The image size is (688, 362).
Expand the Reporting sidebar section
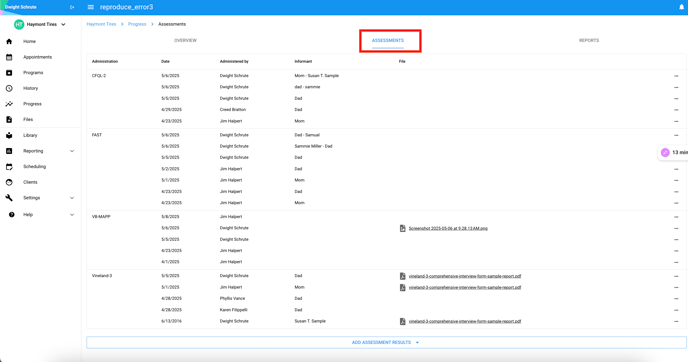[72, 151]
